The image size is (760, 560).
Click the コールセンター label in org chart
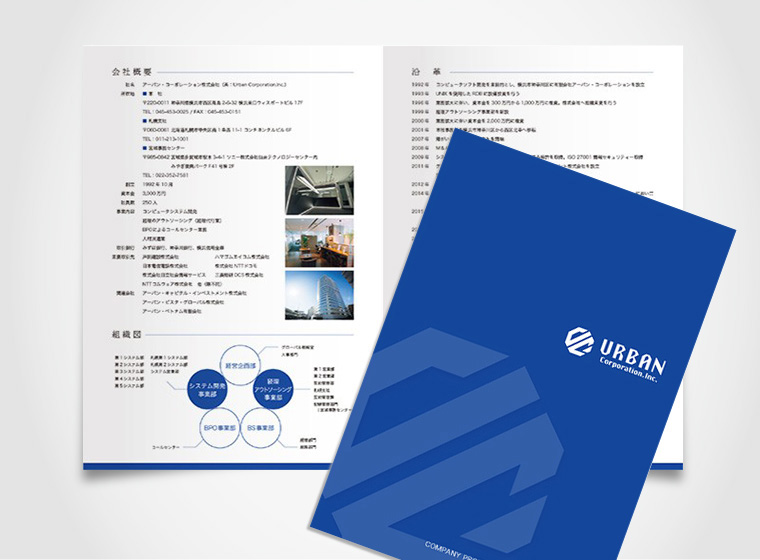coord(165,446)
